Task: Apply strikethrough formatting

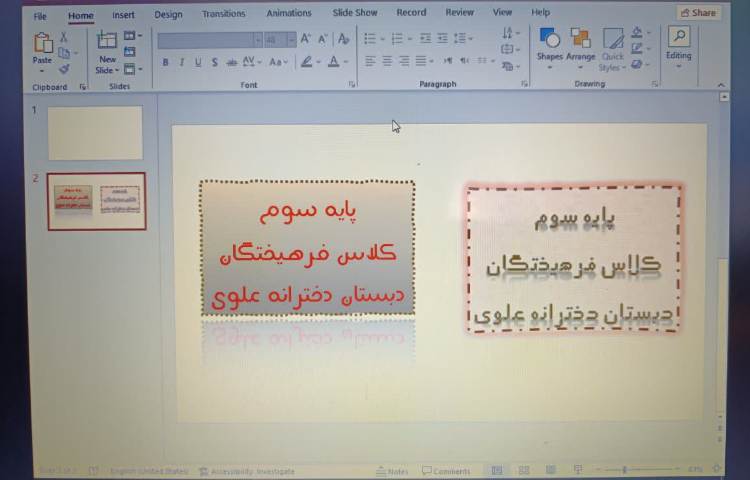Action: [232, 62]
